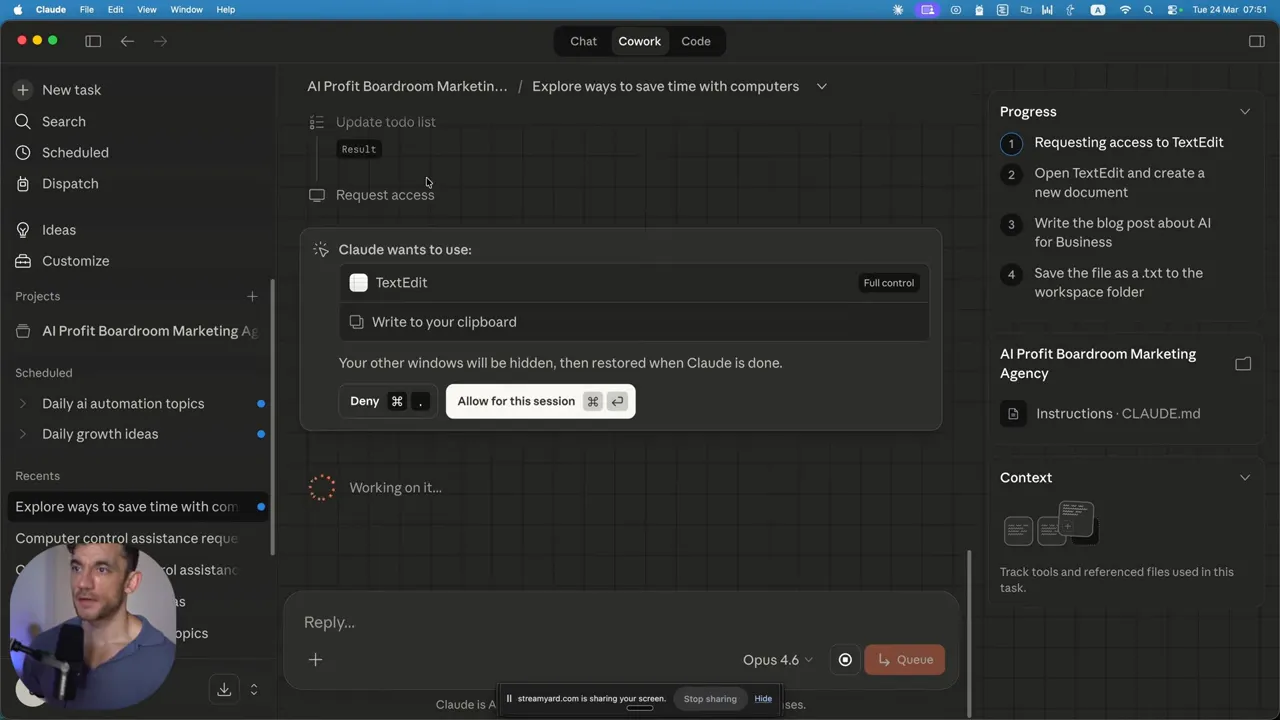
Task: Click Stop sharing in StreamYard bar
Action: coord(710,699)
